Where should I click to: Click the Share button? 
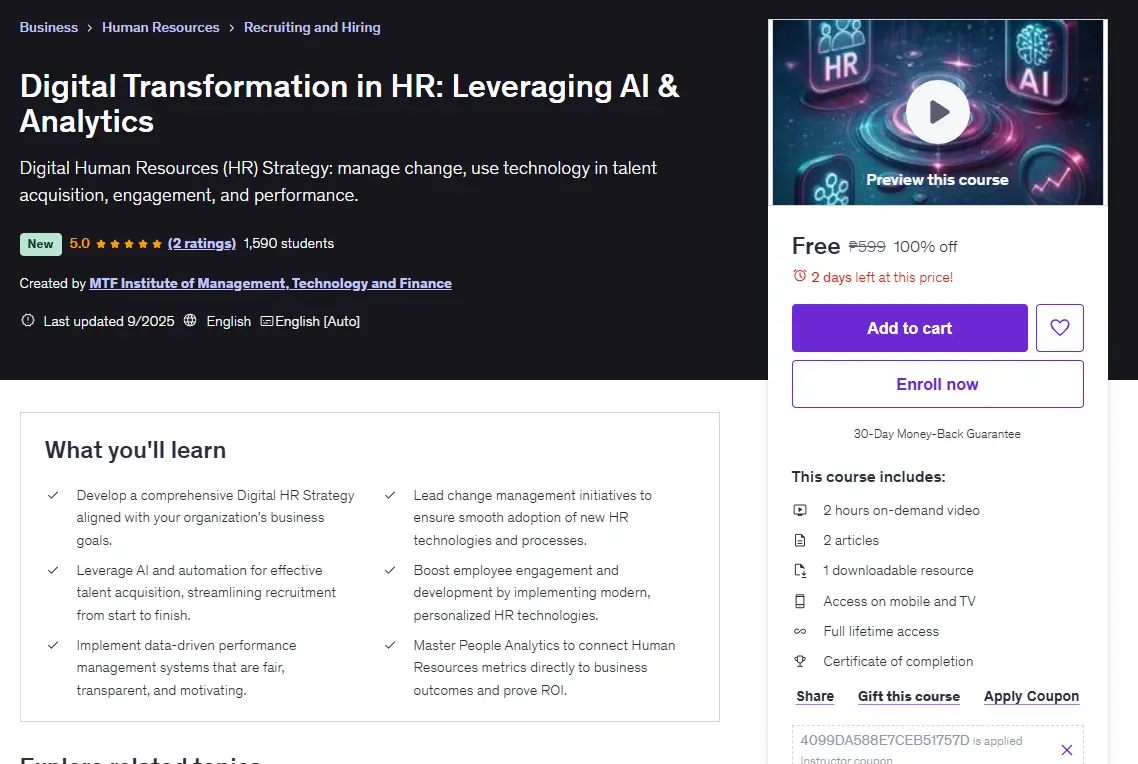tap(815, 696)
